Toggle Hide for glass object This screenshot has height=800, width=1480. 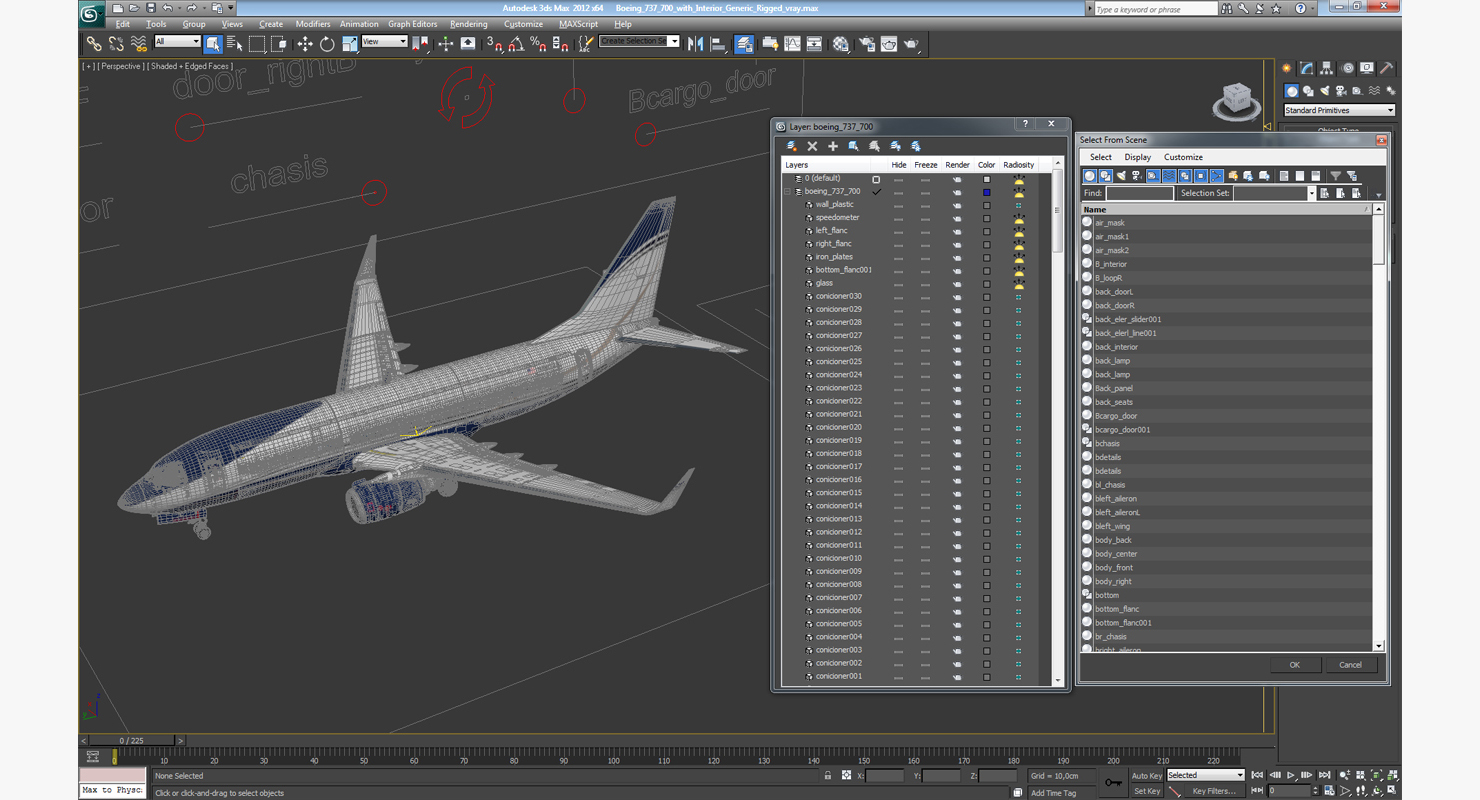tap(898, 283)
